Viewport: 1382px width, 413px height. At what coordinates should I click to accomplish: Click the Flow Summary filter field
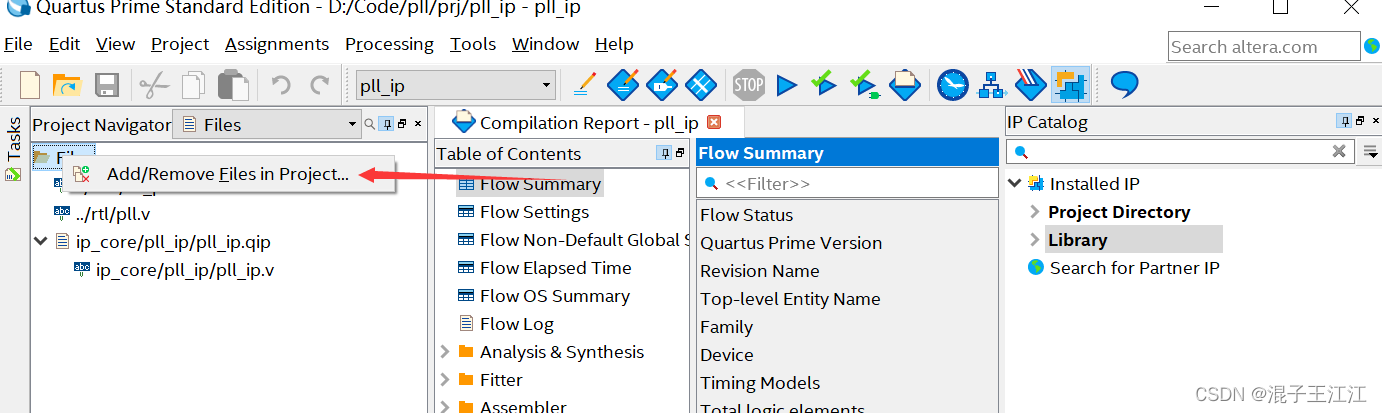pyautogui.click(x=847, y=183)
